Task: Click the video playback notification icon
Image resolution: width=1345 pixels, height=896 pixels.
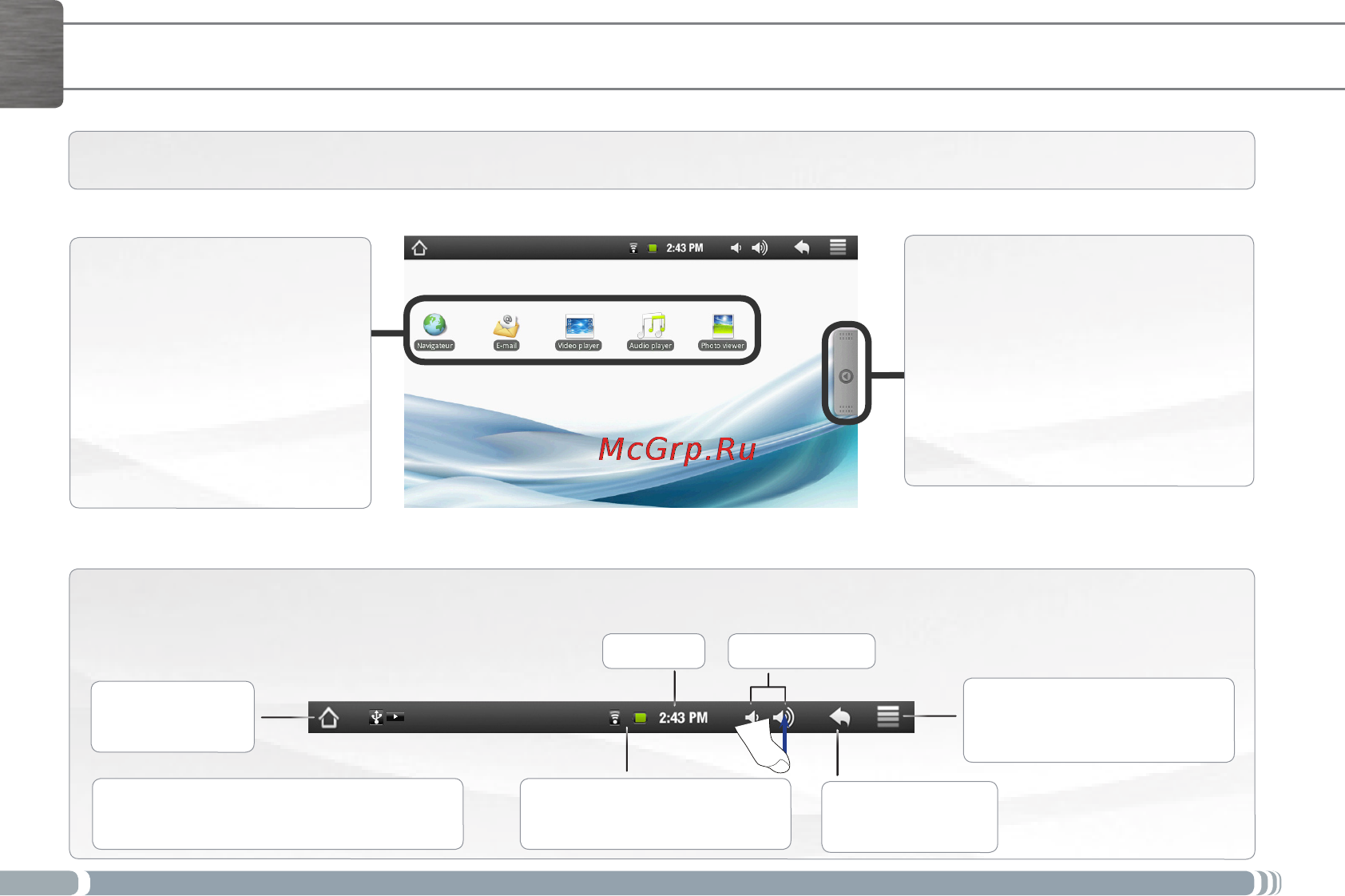Action: [395, 717]
